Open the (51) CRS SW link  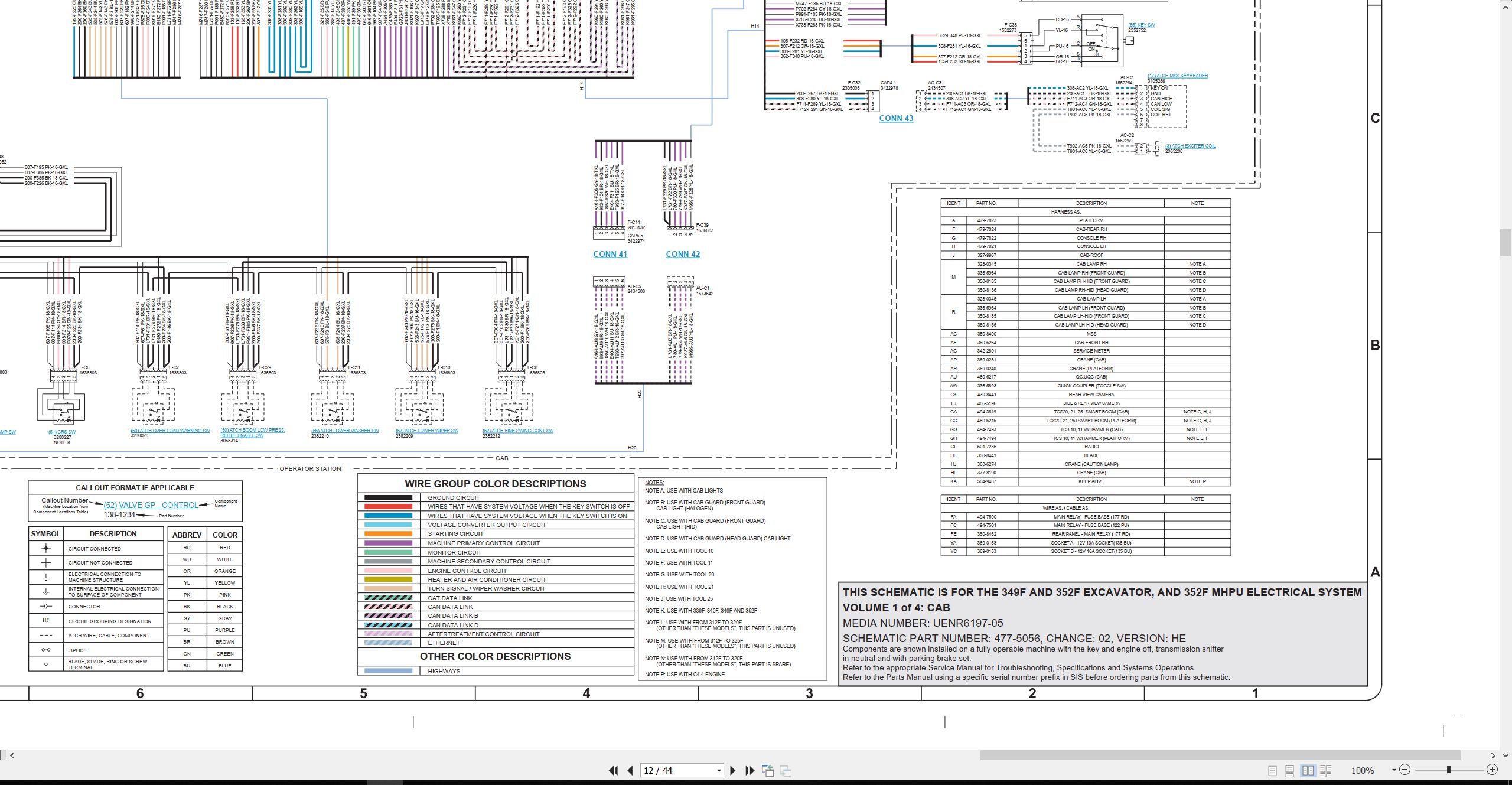[x=62, y=432]
